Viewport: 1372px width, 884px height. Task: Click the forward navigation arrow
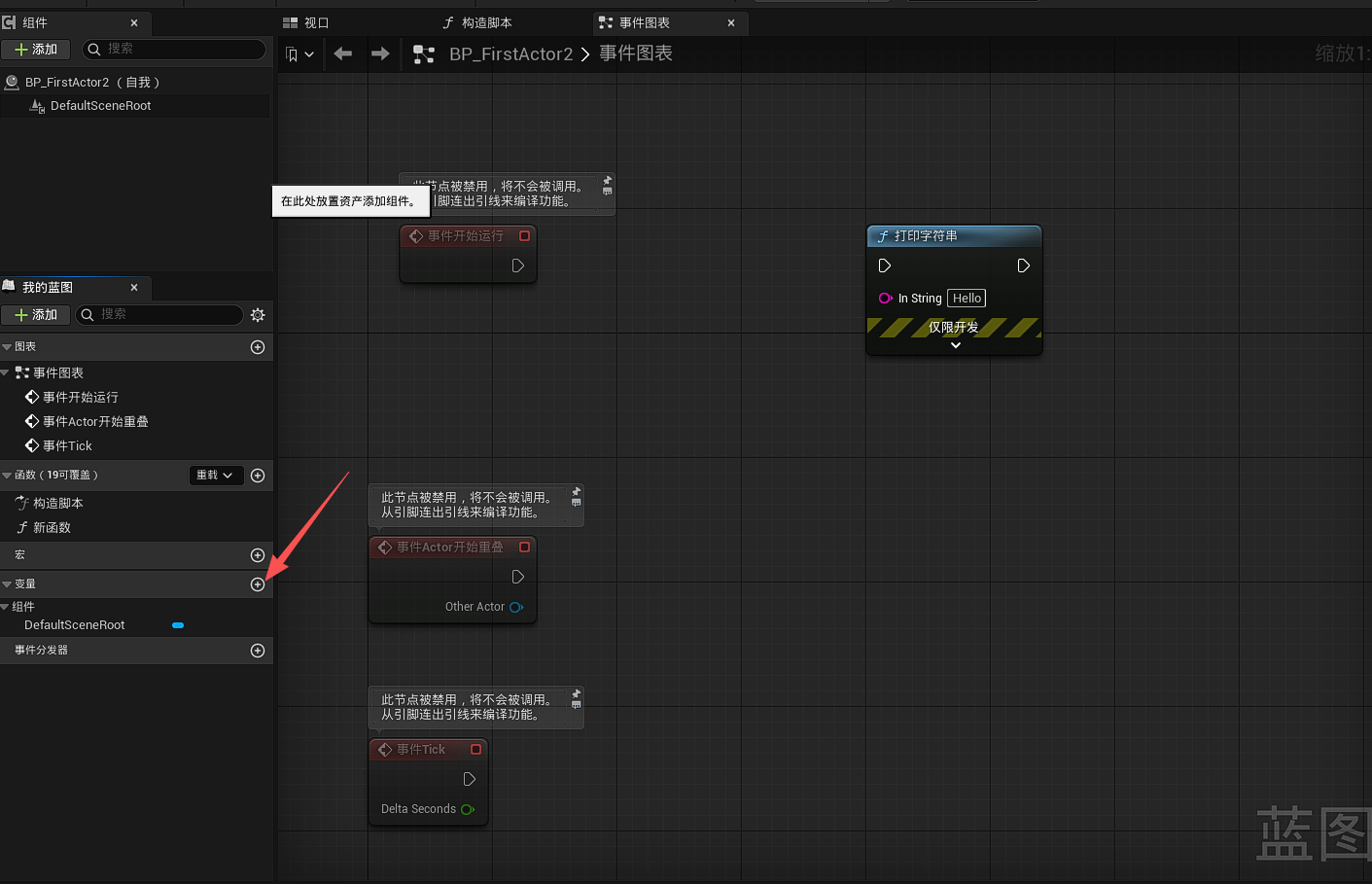(380, 53)
